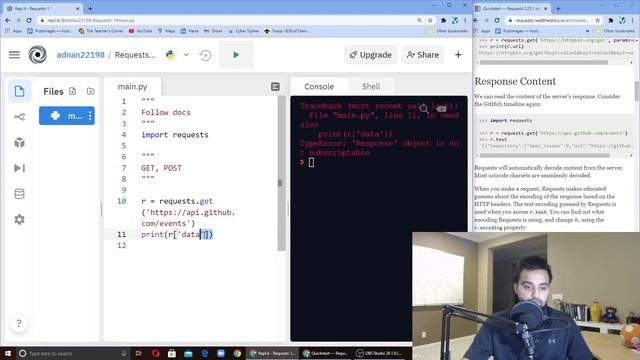Click the console search magnifier icon
Image resolution: width=640 pixels, height=360 pixels.
424,109
